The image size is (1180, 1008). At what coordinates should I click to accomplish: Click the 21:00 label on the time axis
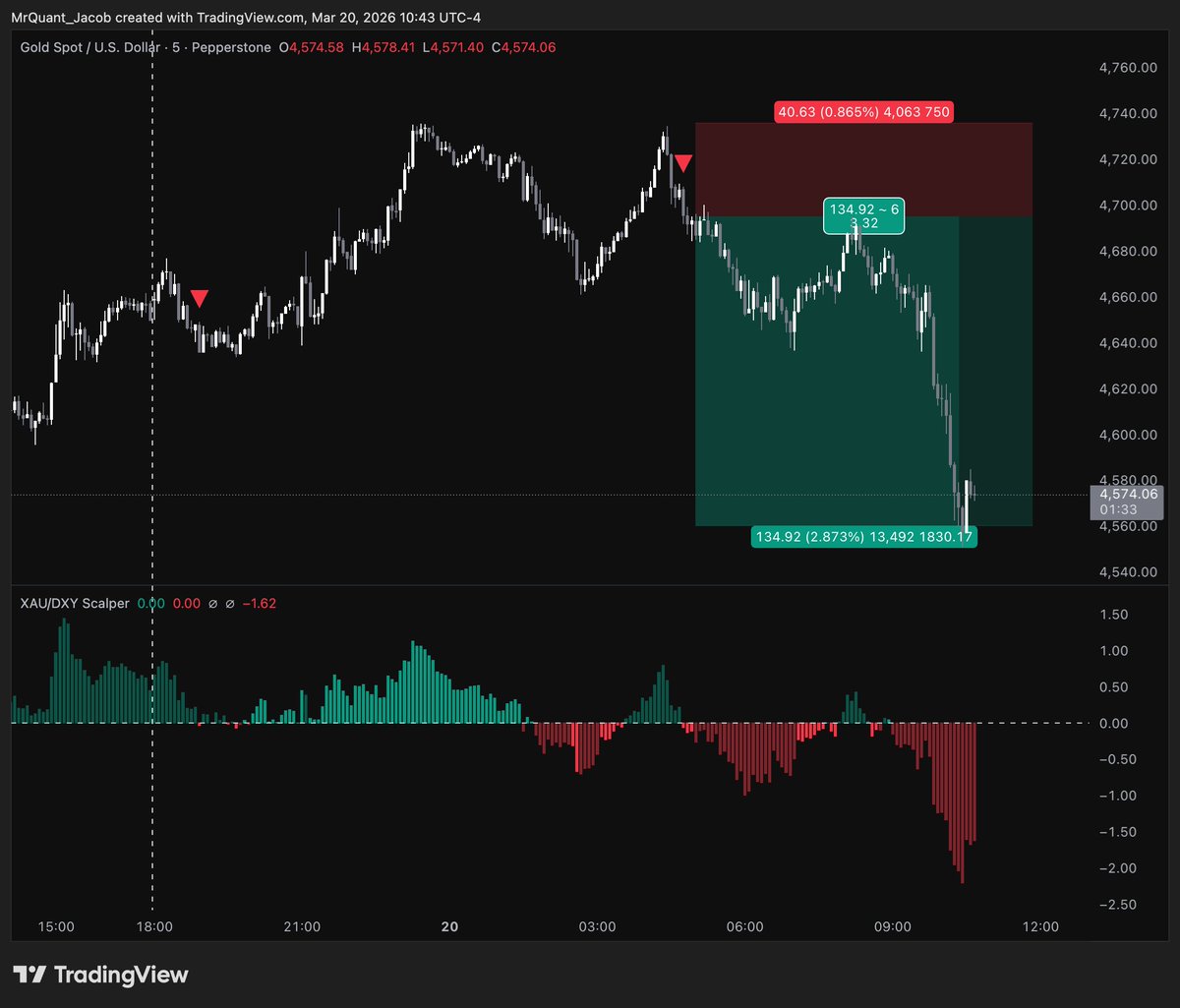pos(302,926)
